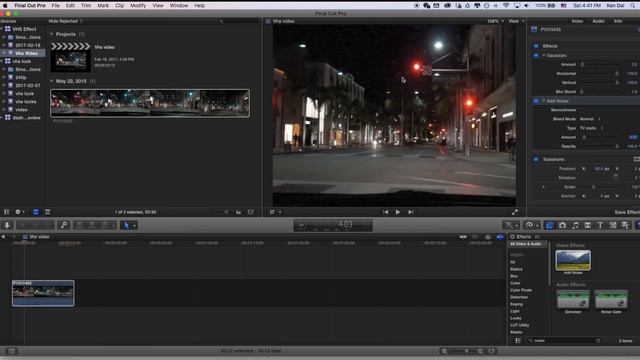Disable the Add Noise effect checkbox
Screen dimensions: 640x360
(536, 101)
